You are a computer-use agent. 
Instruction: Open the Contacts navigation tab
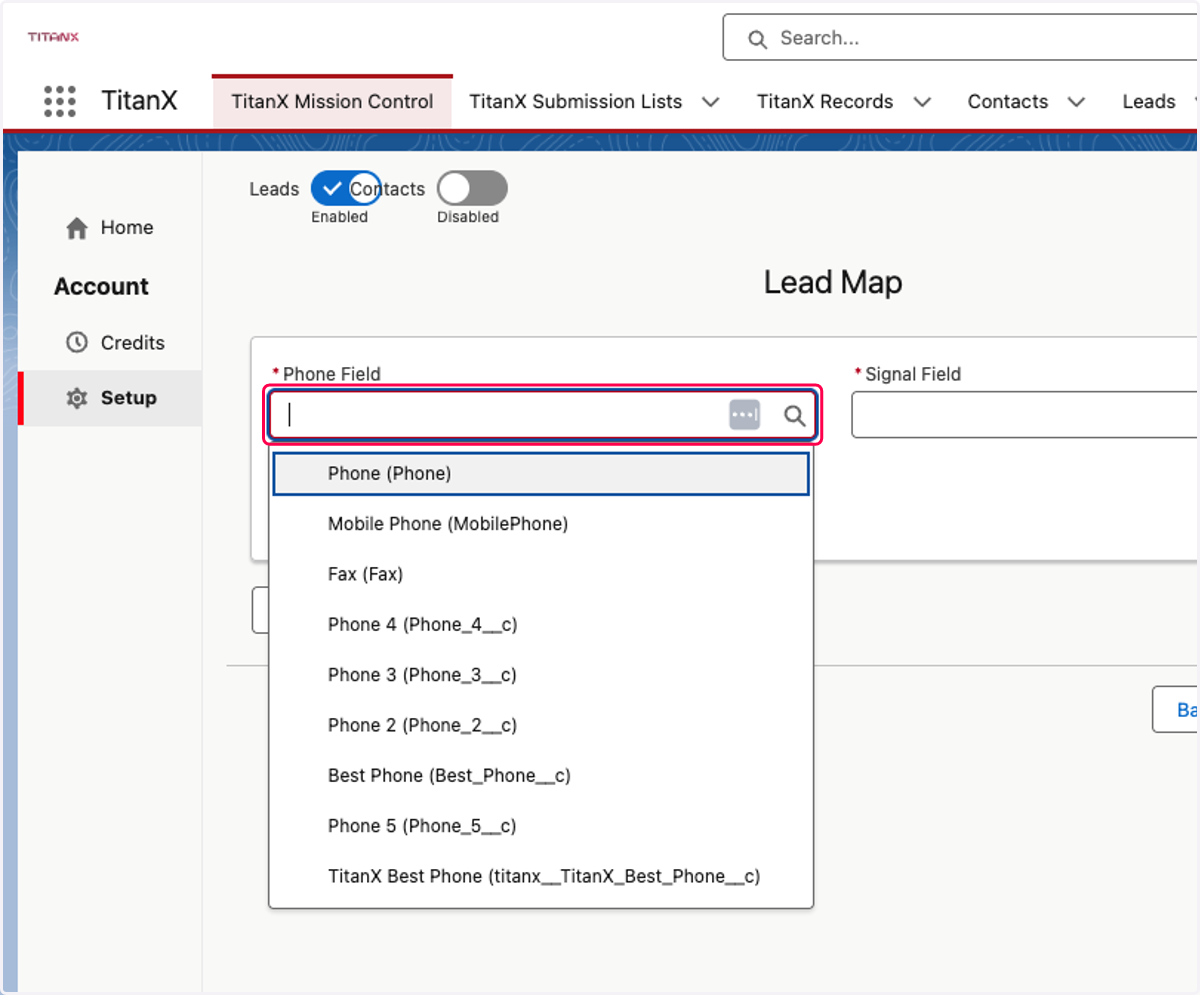pyautogui.click(x=1008, y=102)
